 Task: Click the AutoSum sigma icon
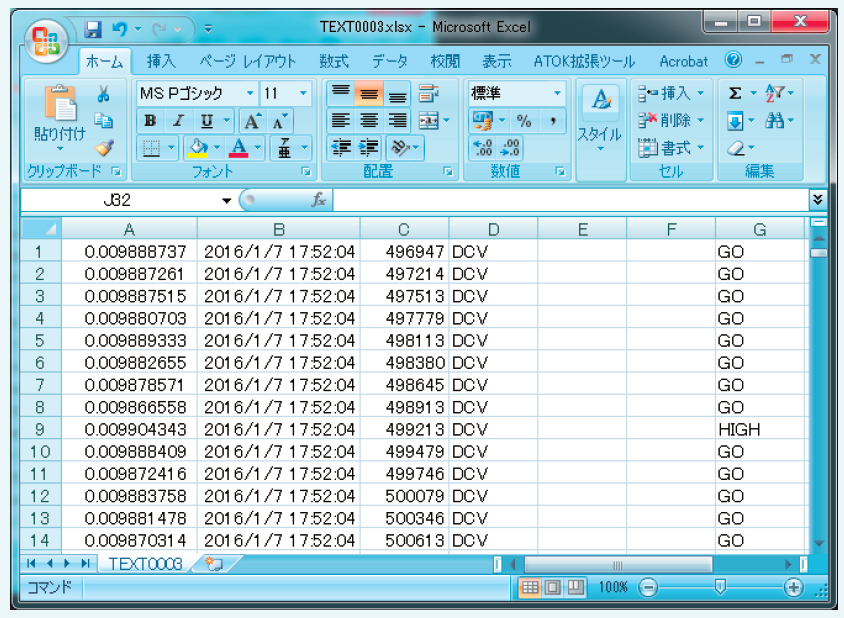[735, 93]
